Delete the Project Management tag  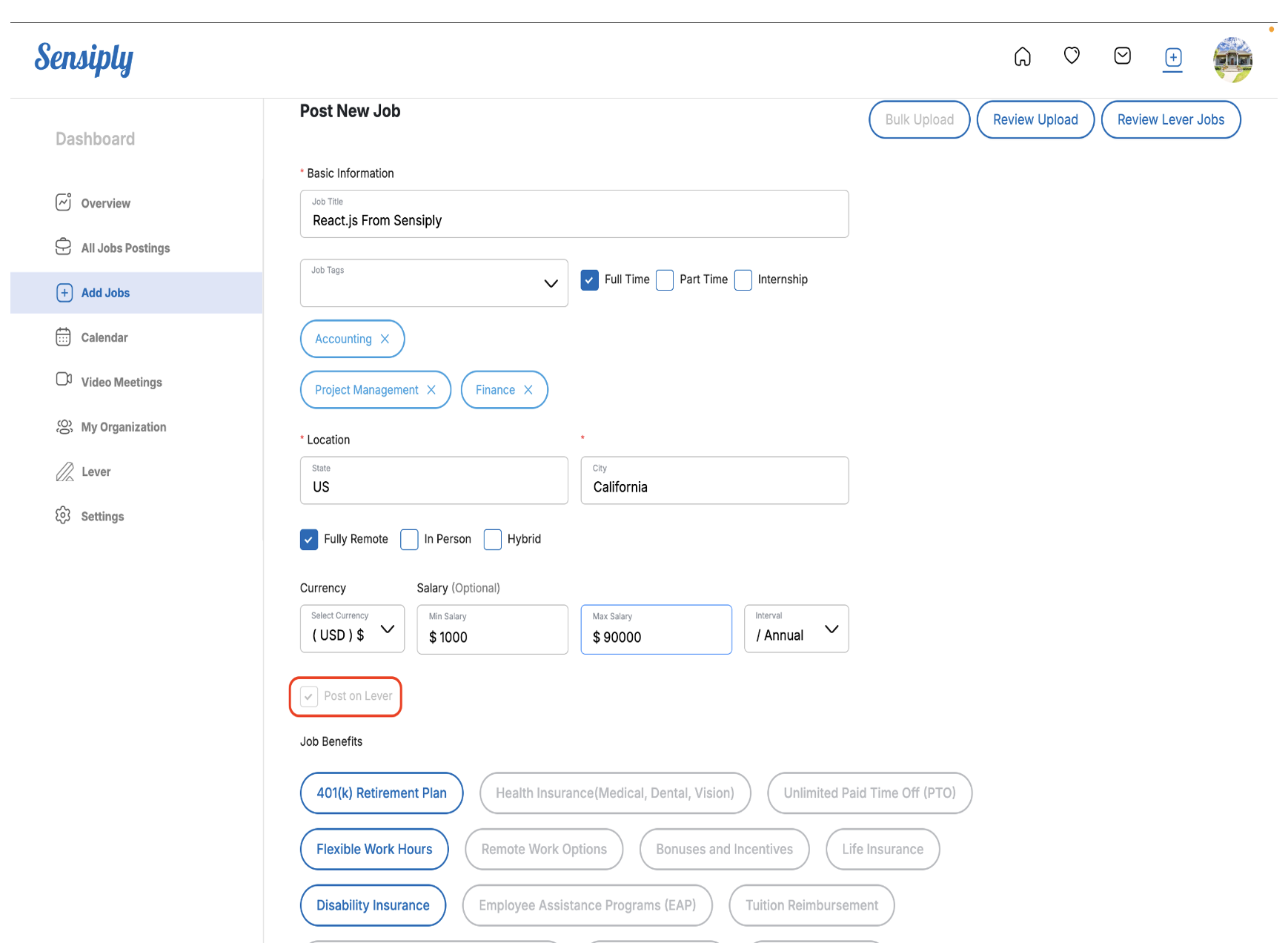[x=431, y=390]
